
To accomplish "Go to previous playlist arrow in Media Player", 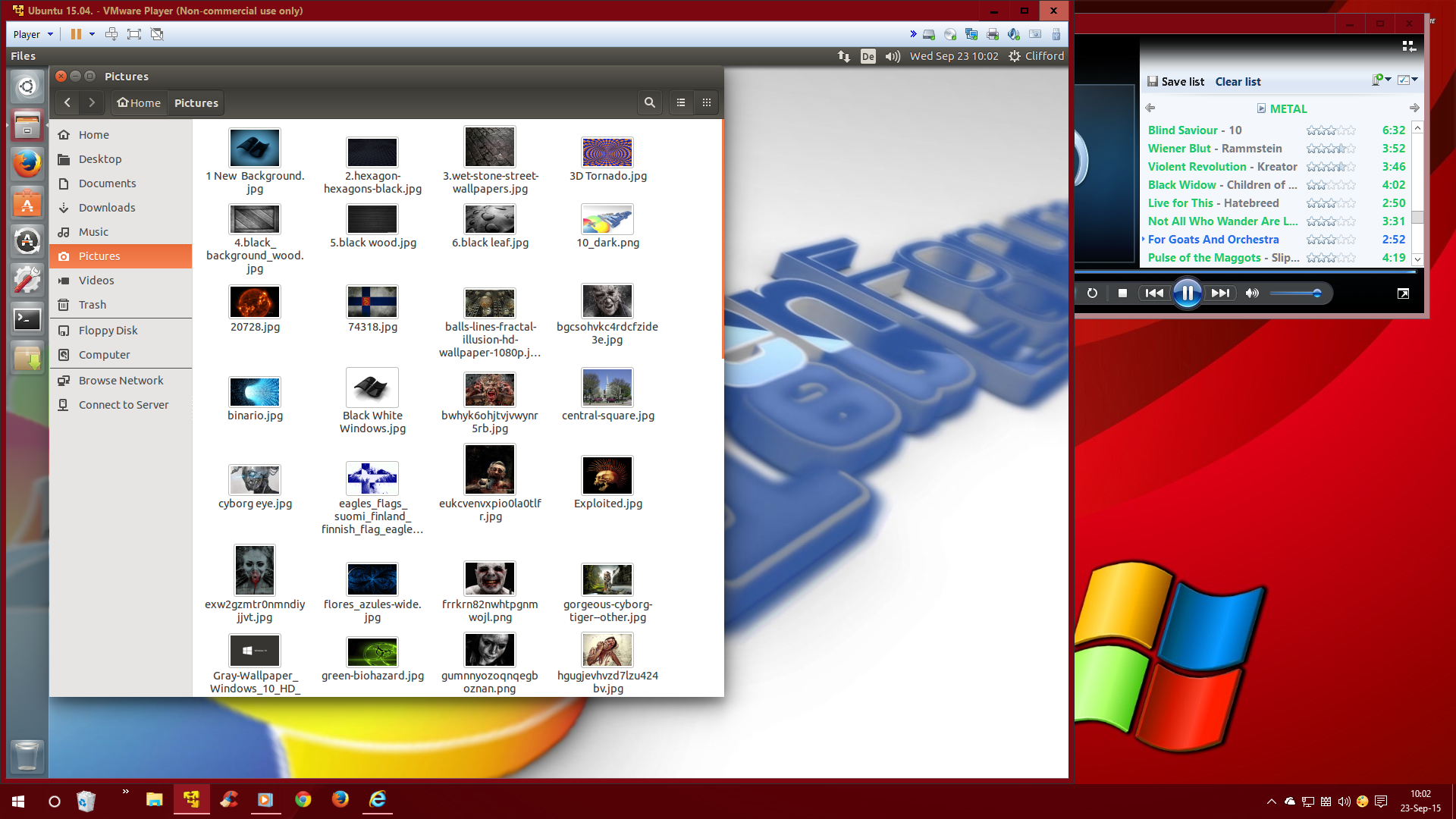I will (x=1150, y=108).
